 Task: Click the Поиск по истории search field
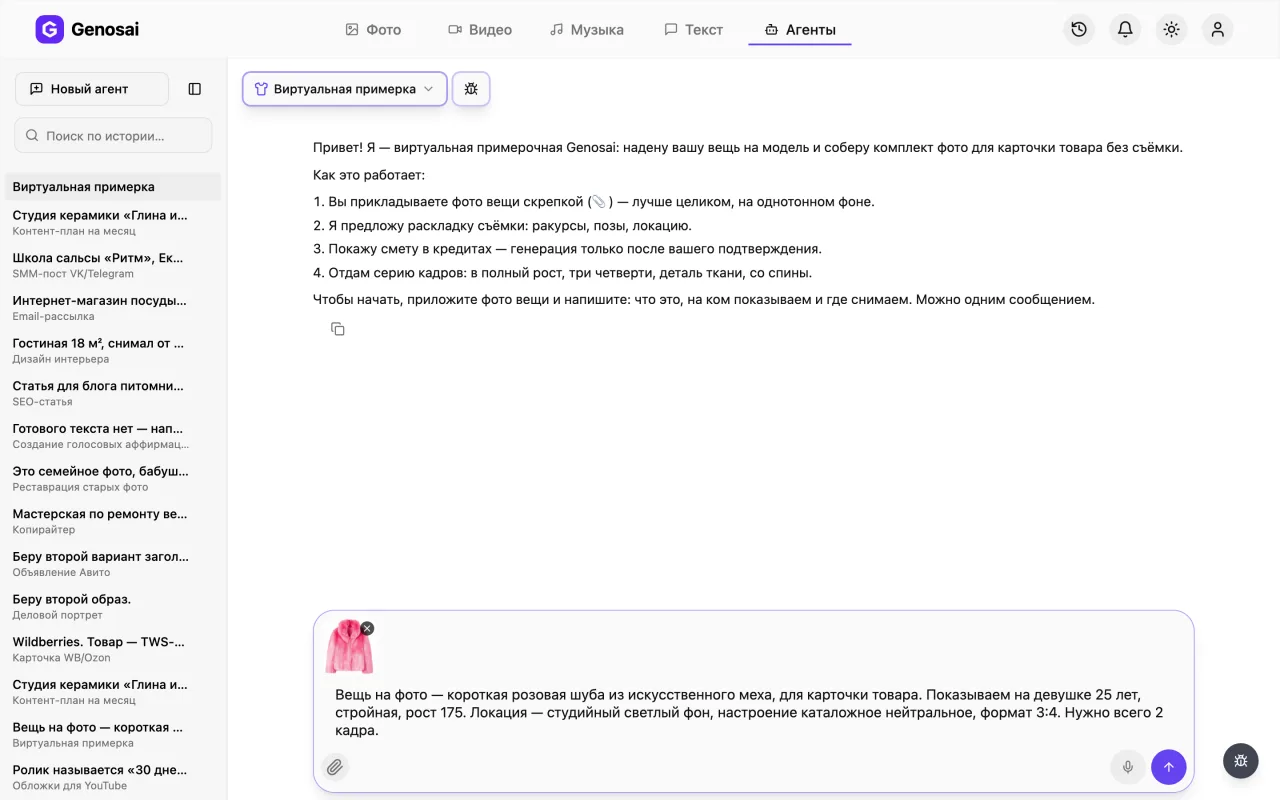[x=113, y=135]
